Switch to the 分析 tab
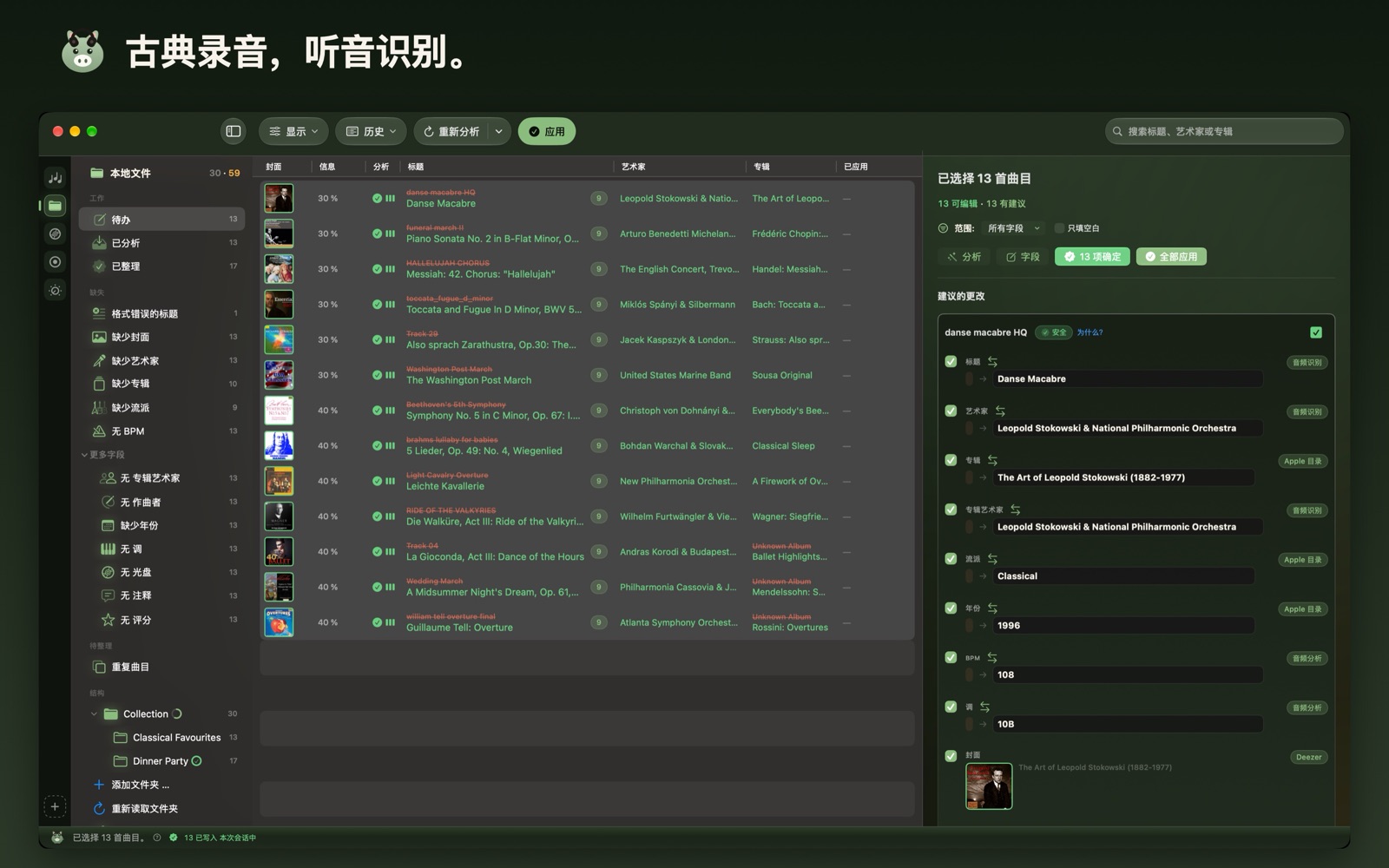 [964, 257]
